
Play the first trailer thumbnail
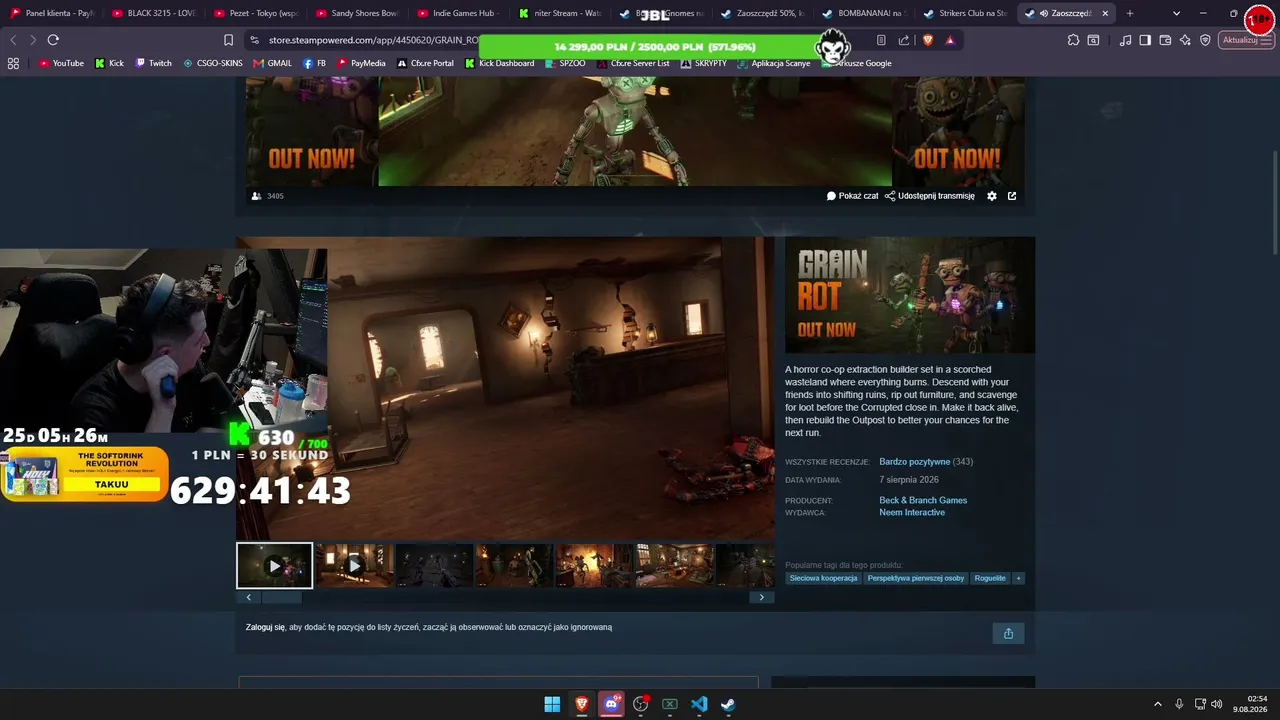pos(275,566)
